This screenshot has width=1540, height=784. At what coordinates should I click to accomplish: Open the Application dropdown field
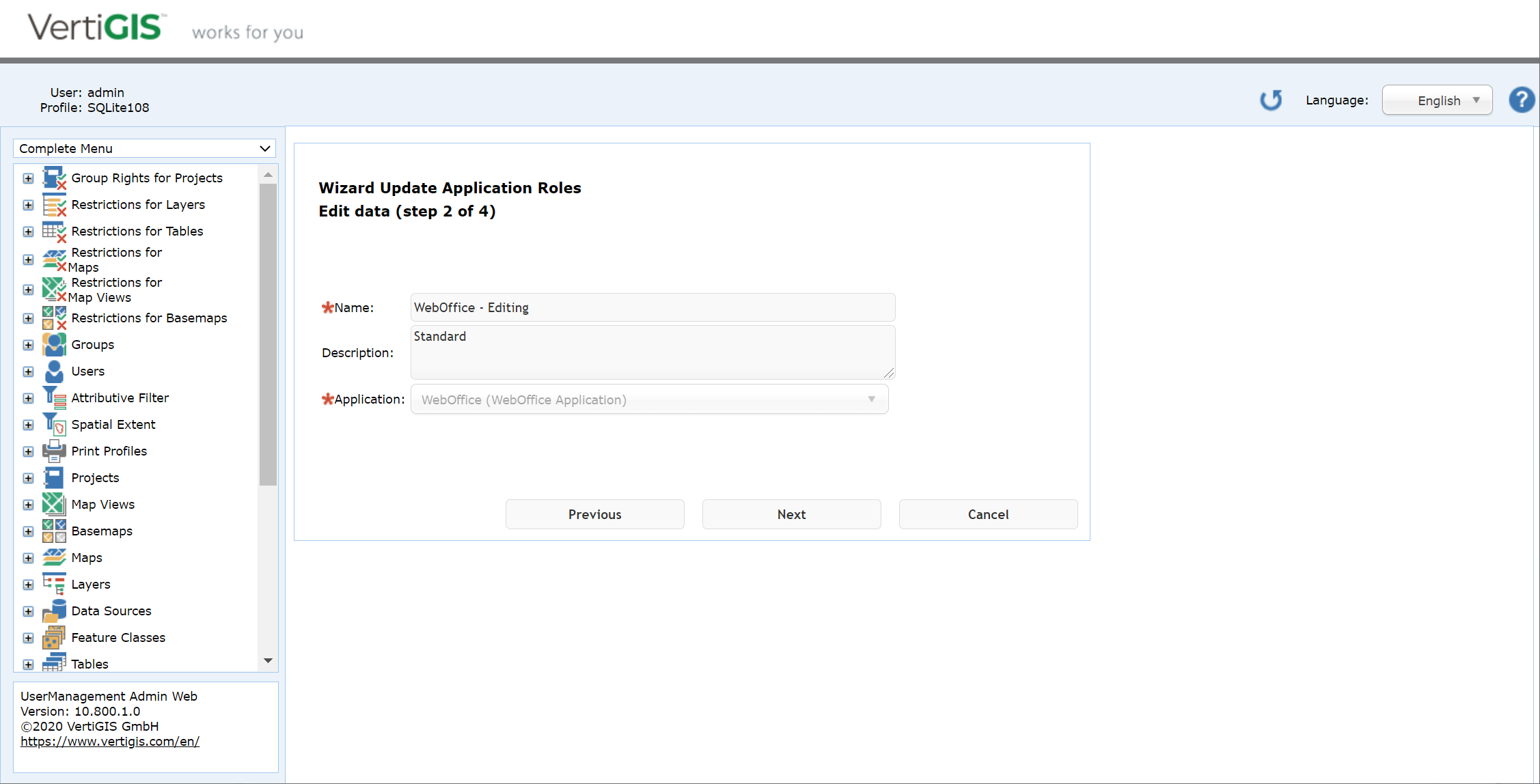tap(648, 399)
